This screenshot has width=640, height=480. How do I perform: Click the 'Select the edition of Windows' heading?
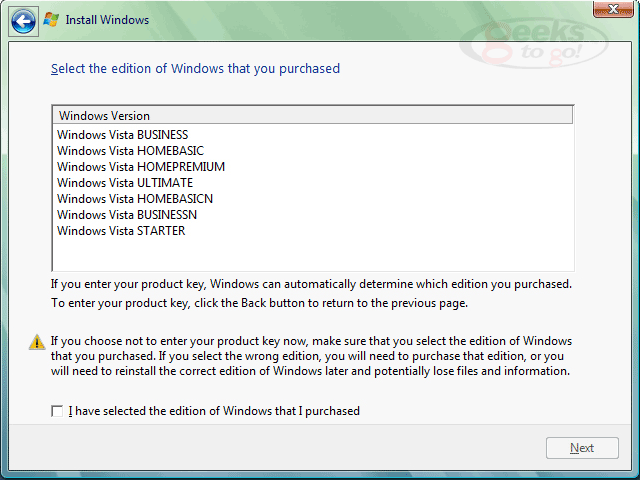point(195,69)
